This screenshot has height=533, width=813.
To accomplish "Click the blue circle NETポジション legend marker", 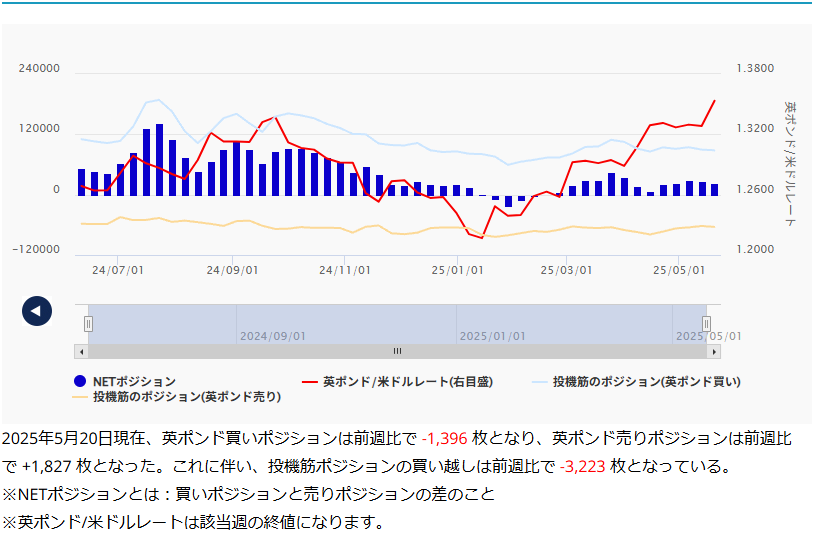I will pyautogui.click(x=81, y=381).
